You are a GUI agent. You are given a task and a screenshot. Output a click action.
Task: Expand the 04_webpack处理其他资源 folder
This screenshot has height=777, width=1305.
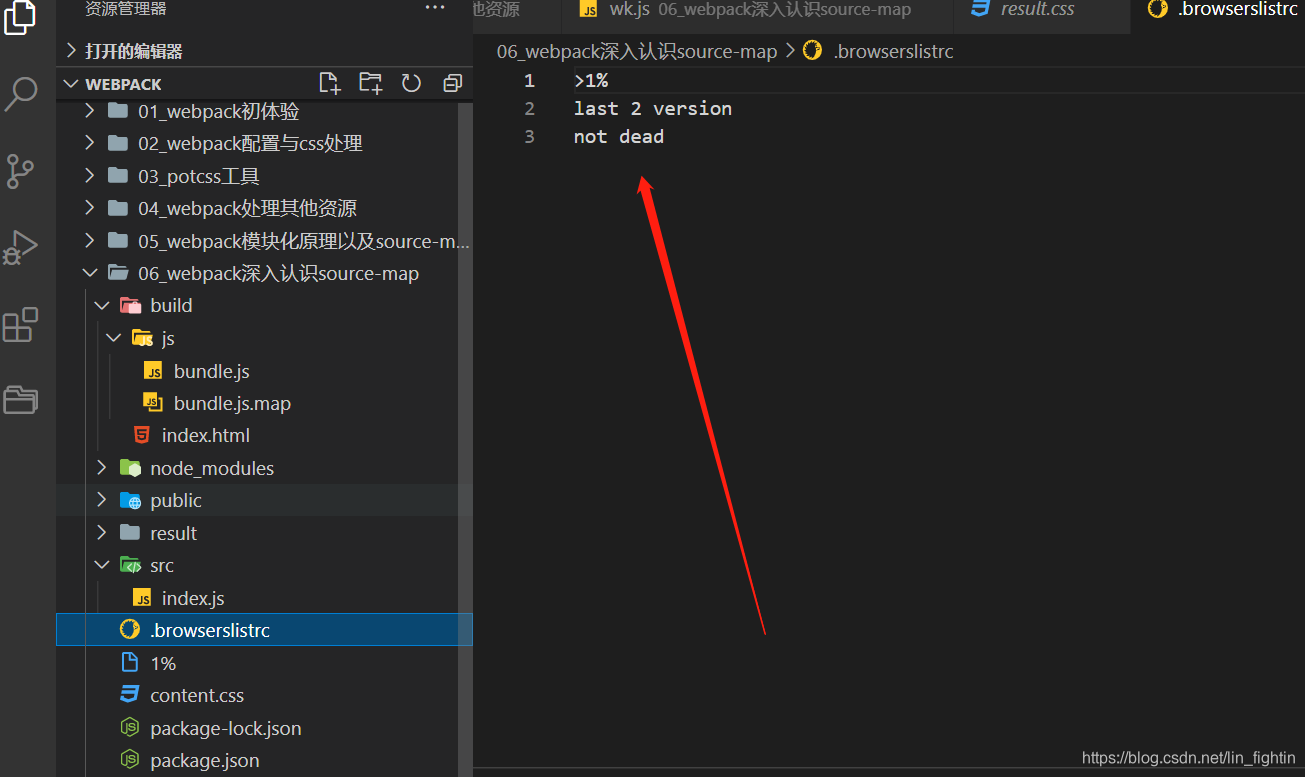coord(90,208)
